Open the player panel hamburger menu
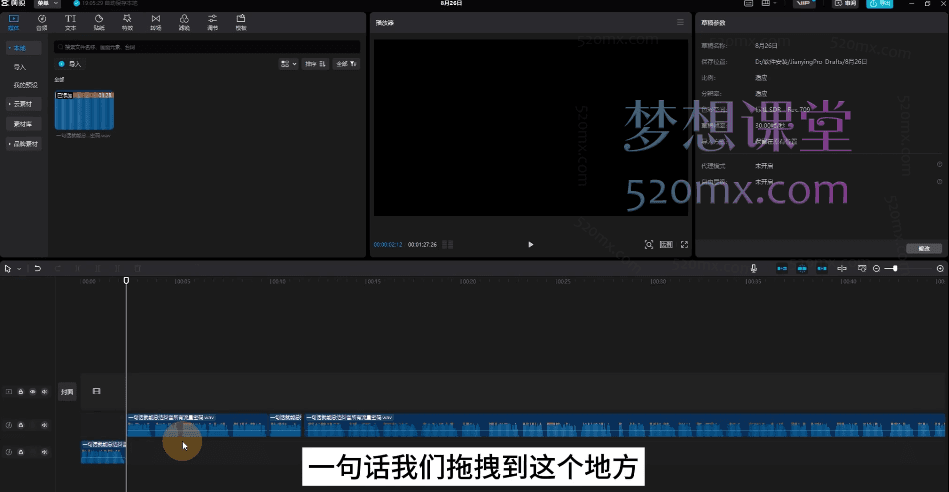949x492 pixels. pyautogui.click(x=680, y=22)
